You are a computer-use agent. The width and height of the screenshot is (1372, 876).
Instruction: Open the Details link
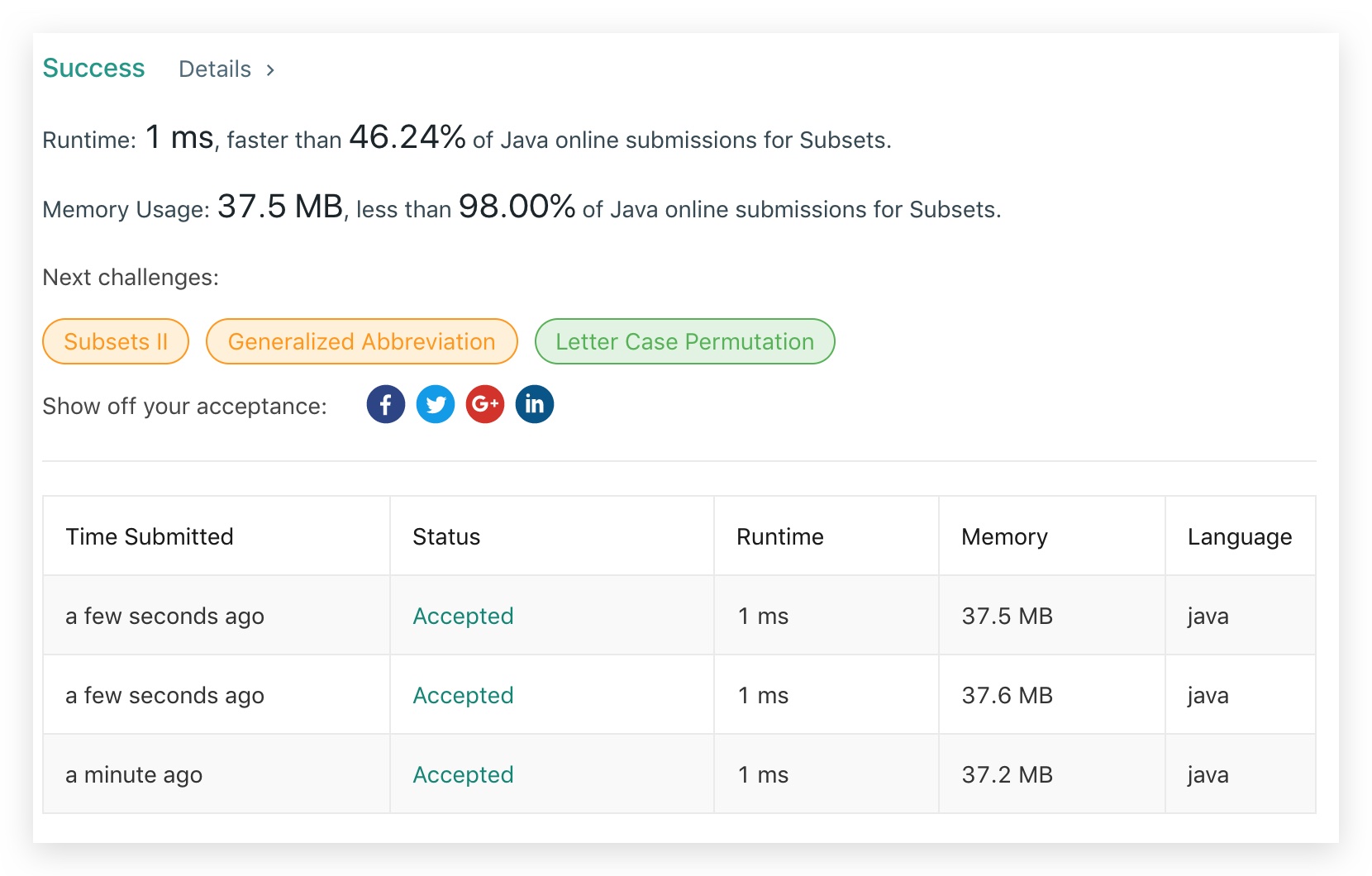[x=215, y=69]
